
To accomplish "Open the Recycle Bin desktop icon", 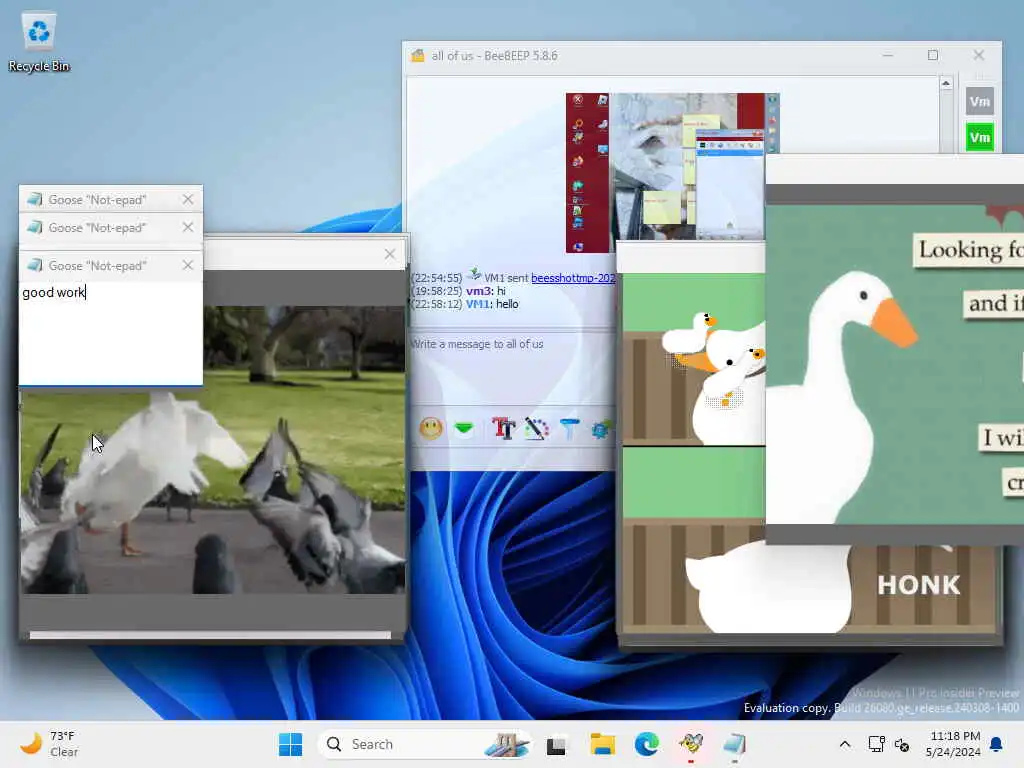I will click(39, 43).
